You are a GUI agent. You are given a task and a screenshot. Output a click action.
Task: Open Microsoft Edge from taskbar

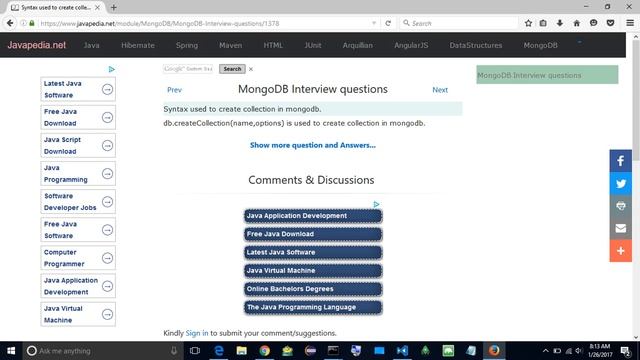click(219, 351)
